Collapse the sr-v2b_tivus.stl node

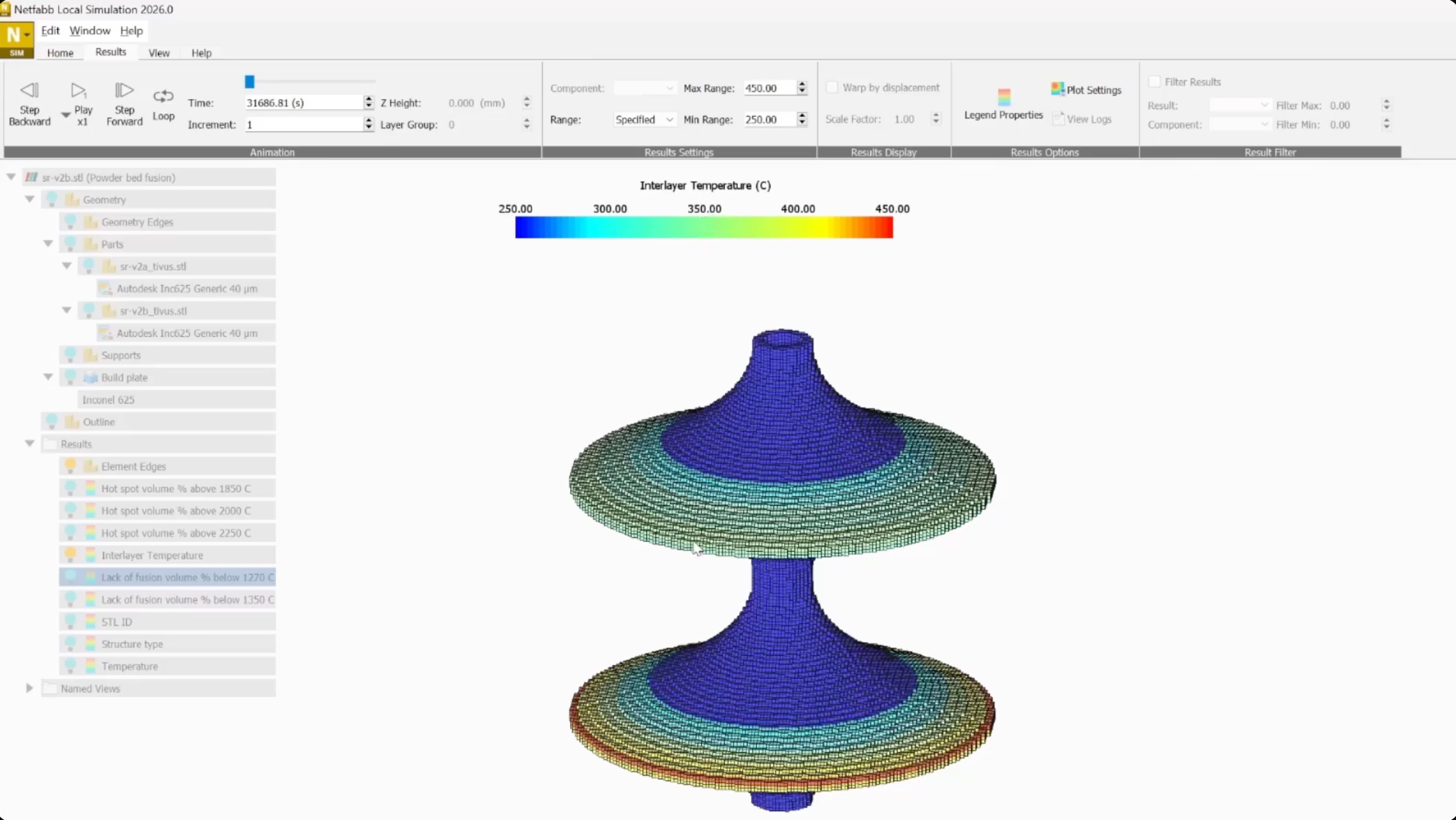pyautogui.click(x=67, y=310)
